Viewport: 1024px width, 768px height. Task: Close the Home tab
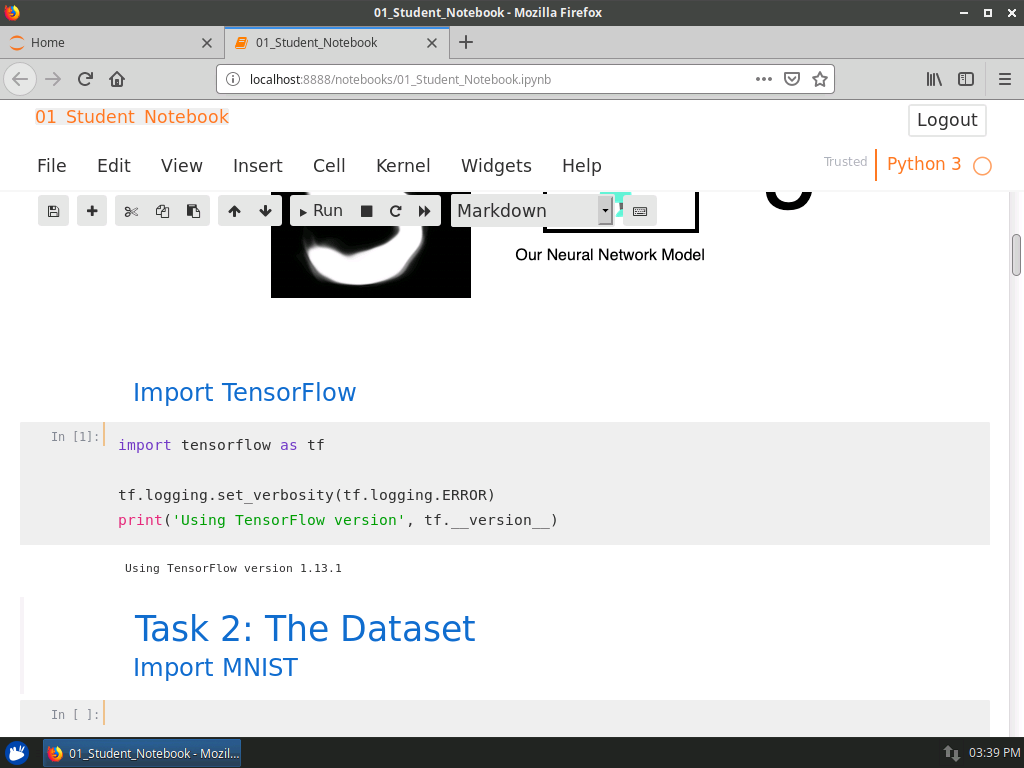(207, 43)
